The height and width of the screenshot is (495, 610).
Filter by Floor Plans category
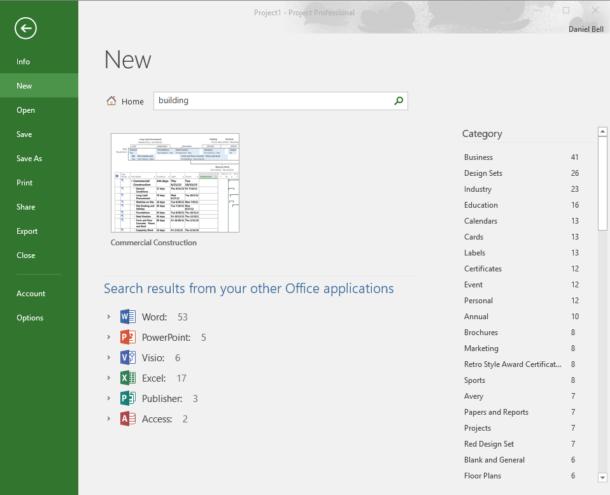click(521, 476)
